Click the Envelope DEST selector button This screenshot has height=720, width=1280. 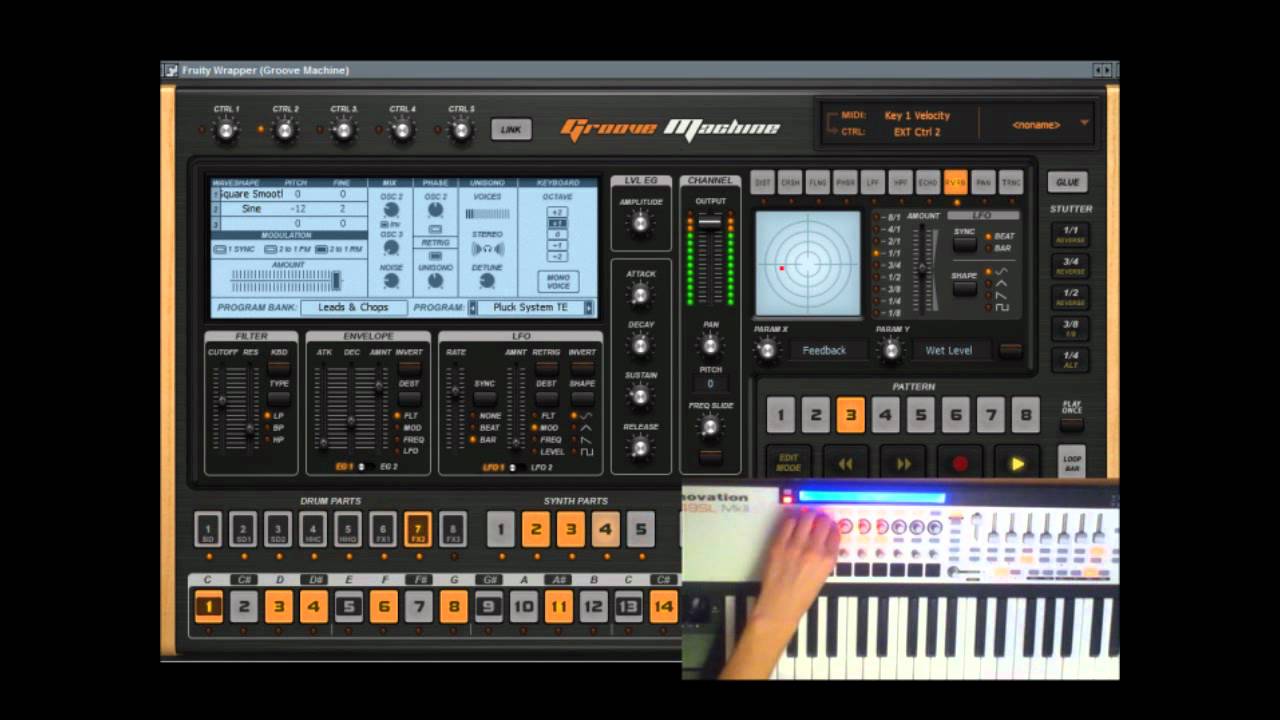pos(409,397)
